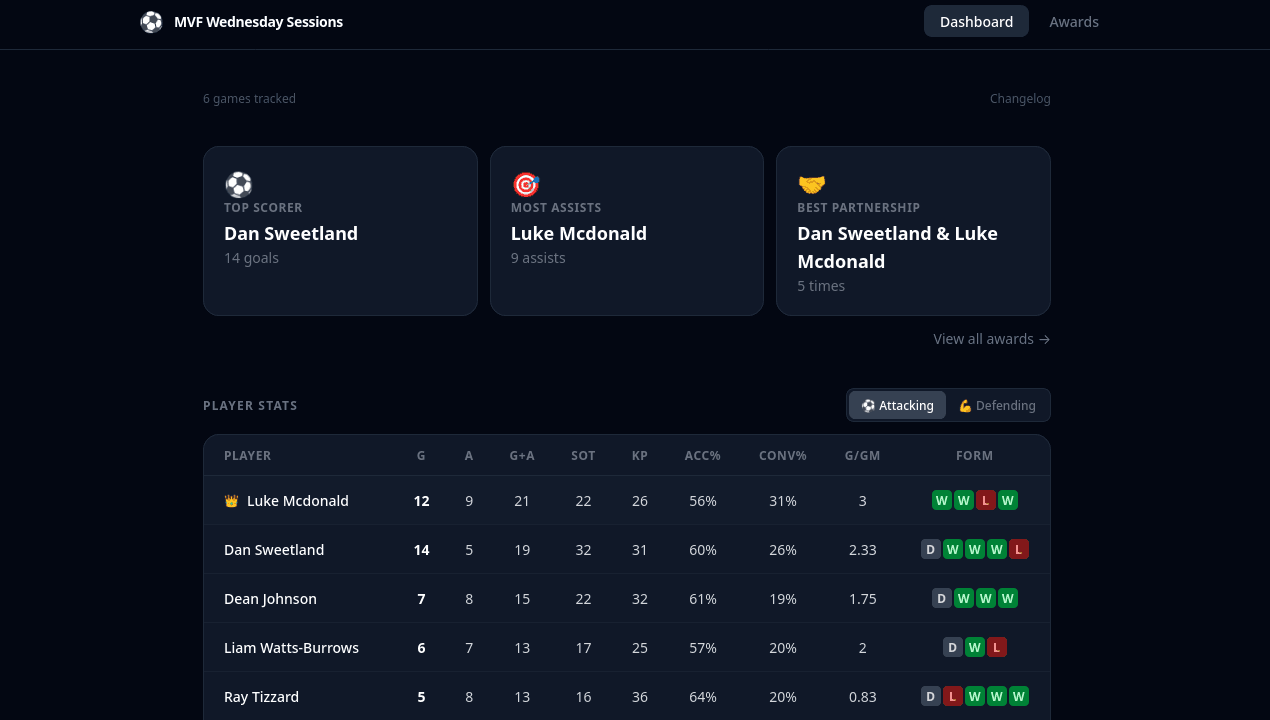Click the crown icon beside Luke Mcdonald
Screen dimensions: 1270x720
point(231,500)
